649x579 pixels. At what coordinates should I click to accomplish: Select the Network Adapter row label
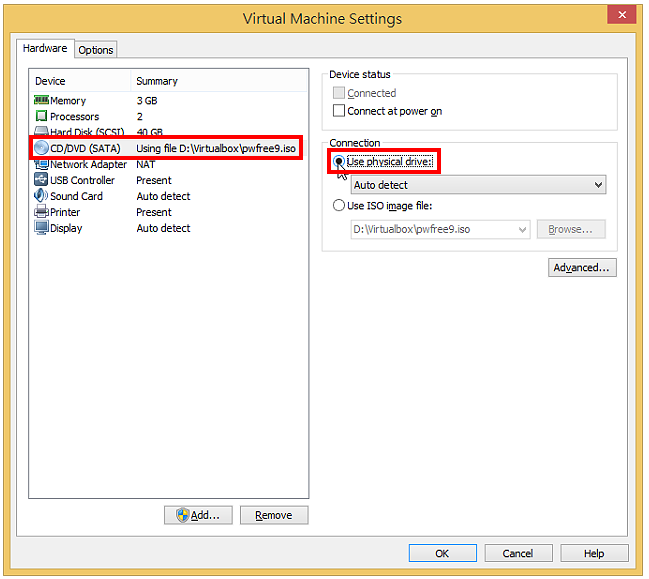coord(89,165)
